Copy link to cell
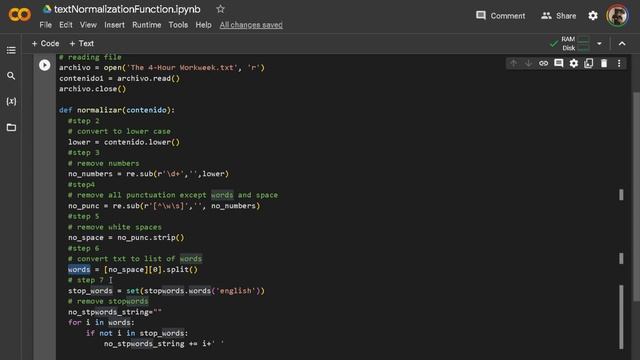This screenshot has height=360, width=640. 543,63
